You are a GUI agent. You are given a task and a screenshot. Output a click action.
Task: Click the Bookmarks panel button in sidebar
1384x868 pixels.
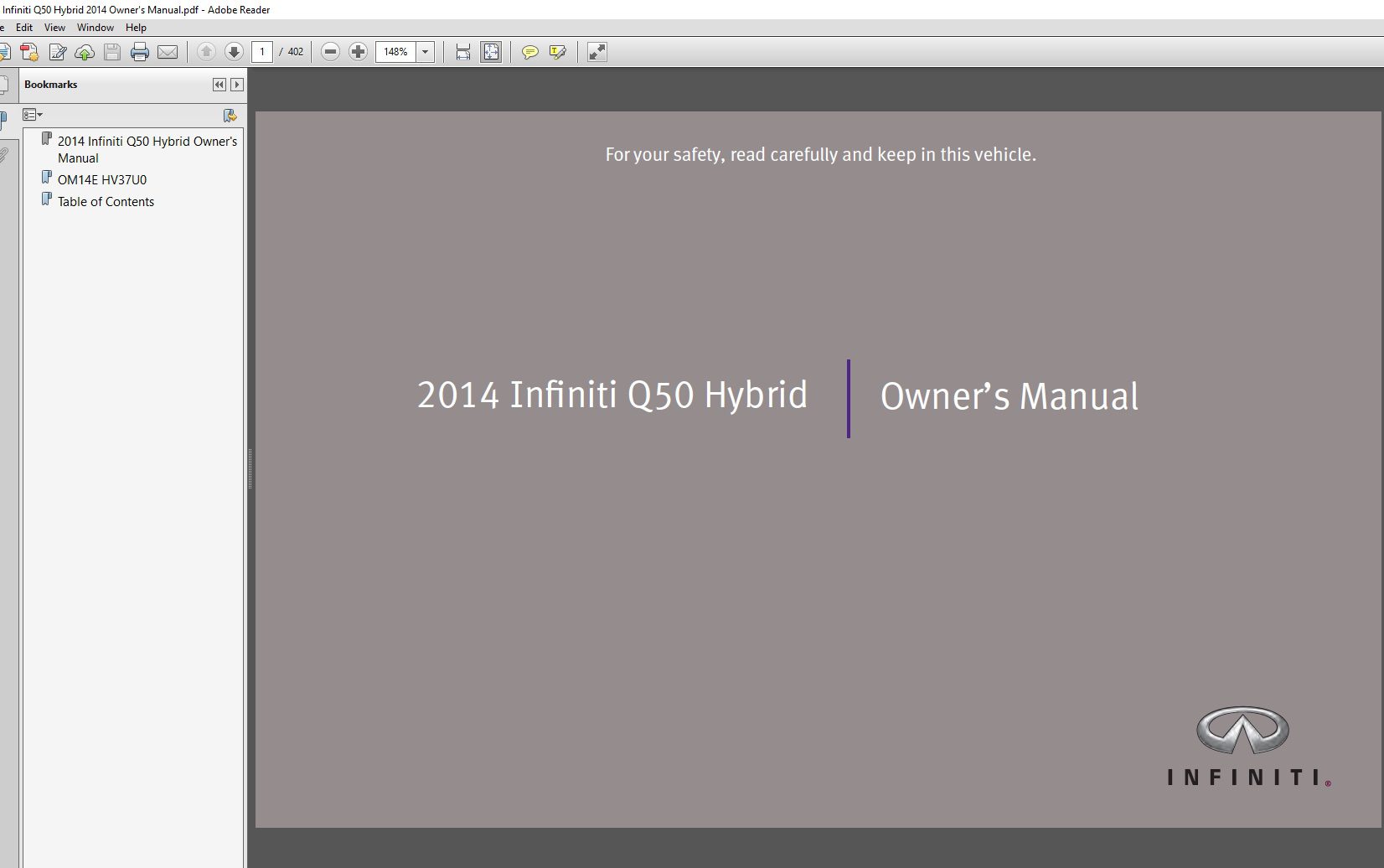[4, 119]
